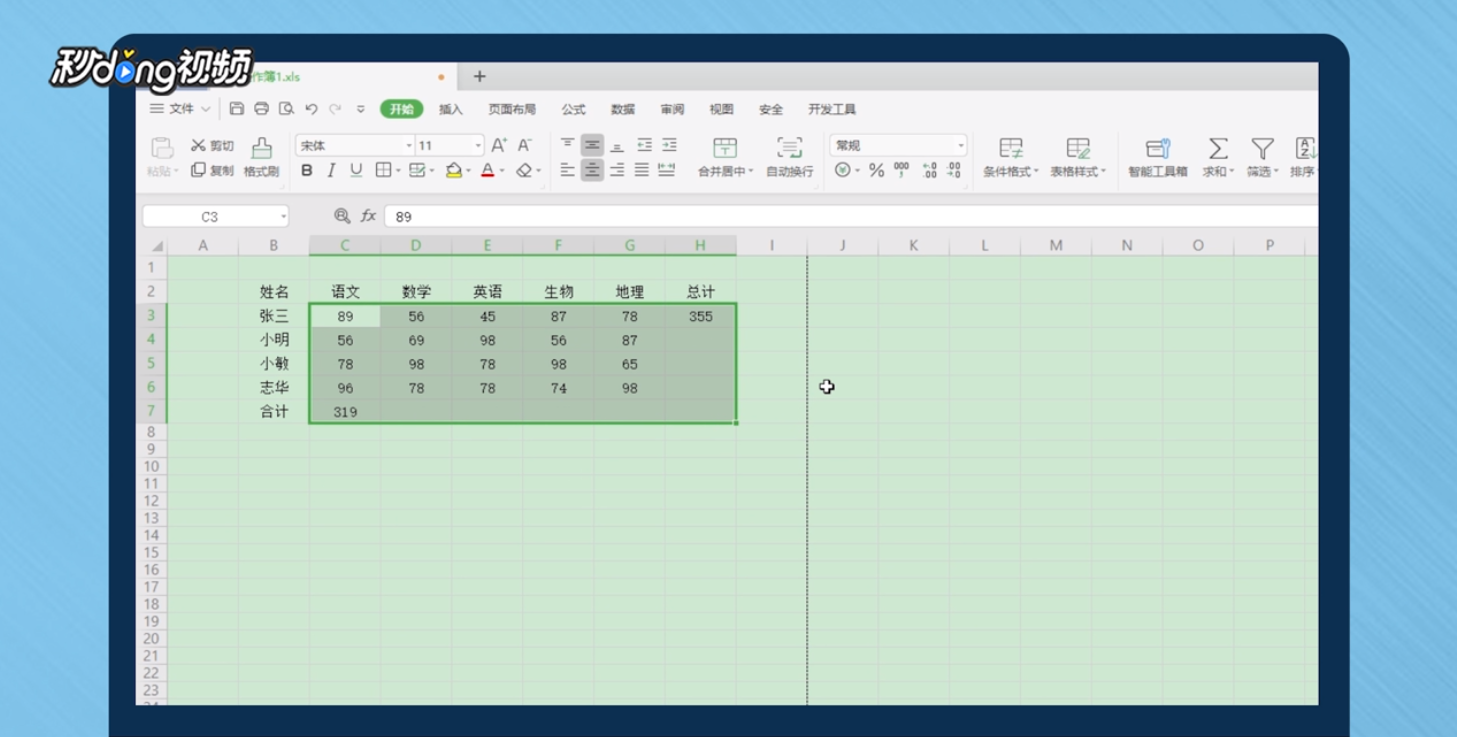The height and width of the screenshot is (737, 1457).
Task: Click the fx insert function icon
Action: coord(368,216)
